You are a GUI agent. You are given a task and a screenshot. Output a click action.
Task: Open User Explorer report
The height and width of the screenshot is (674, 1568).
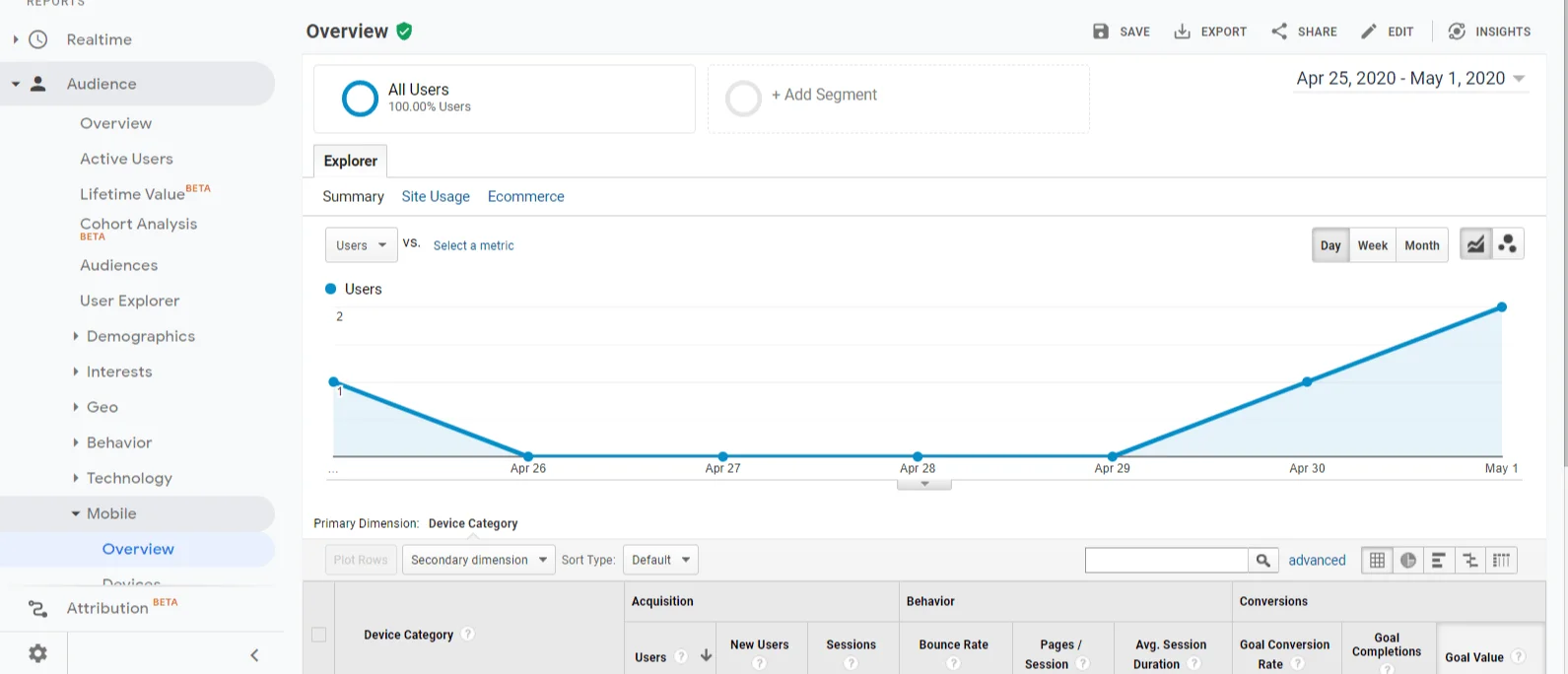click(129, 301)
